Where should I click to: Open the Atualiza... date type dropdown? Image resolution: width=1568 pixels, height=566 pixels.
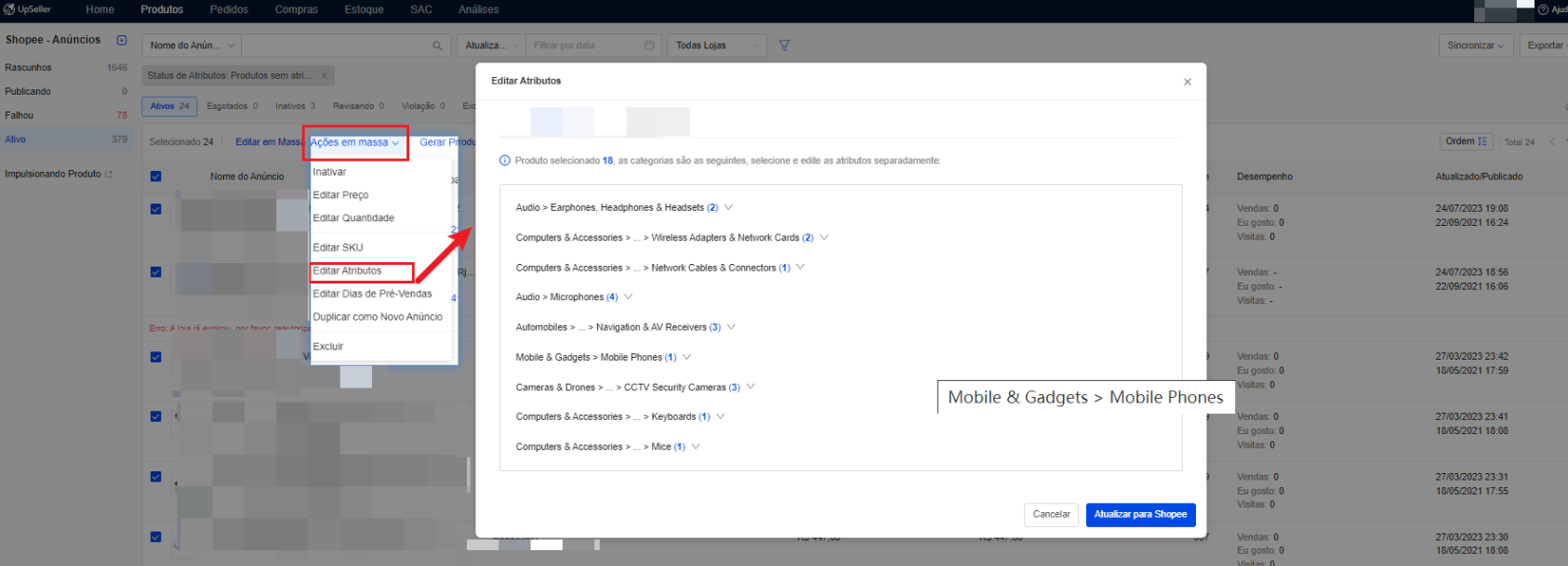pyautogui.click(x=492, y=46)
